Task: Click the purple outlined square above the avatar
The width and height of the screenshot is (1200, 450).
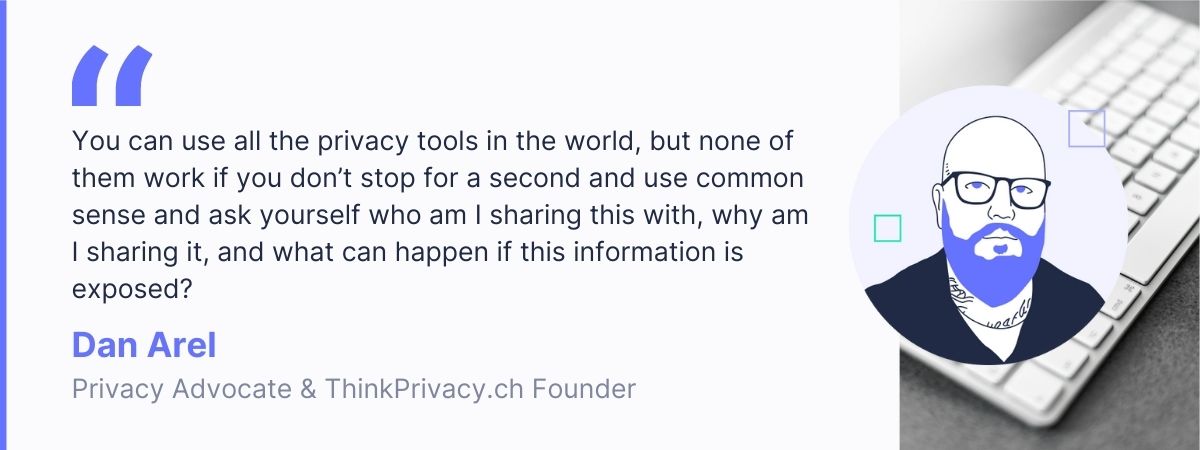Action: point(1086,129)
